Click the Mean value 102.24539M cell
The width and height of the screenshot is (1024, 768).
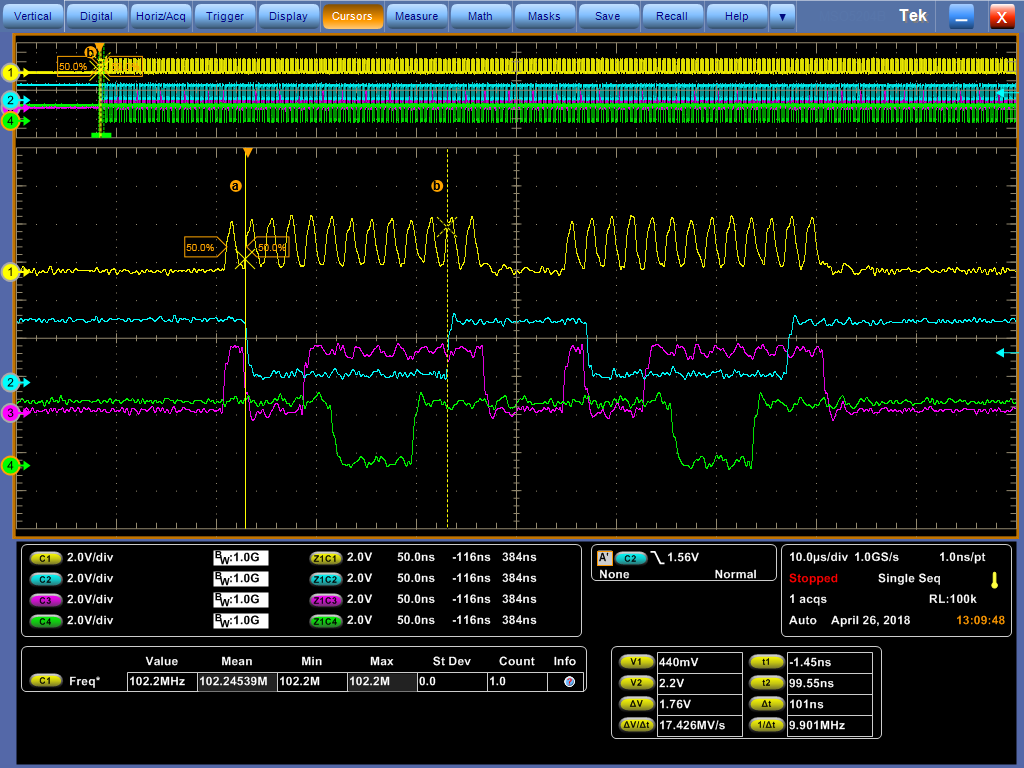[x=237, y=682]
